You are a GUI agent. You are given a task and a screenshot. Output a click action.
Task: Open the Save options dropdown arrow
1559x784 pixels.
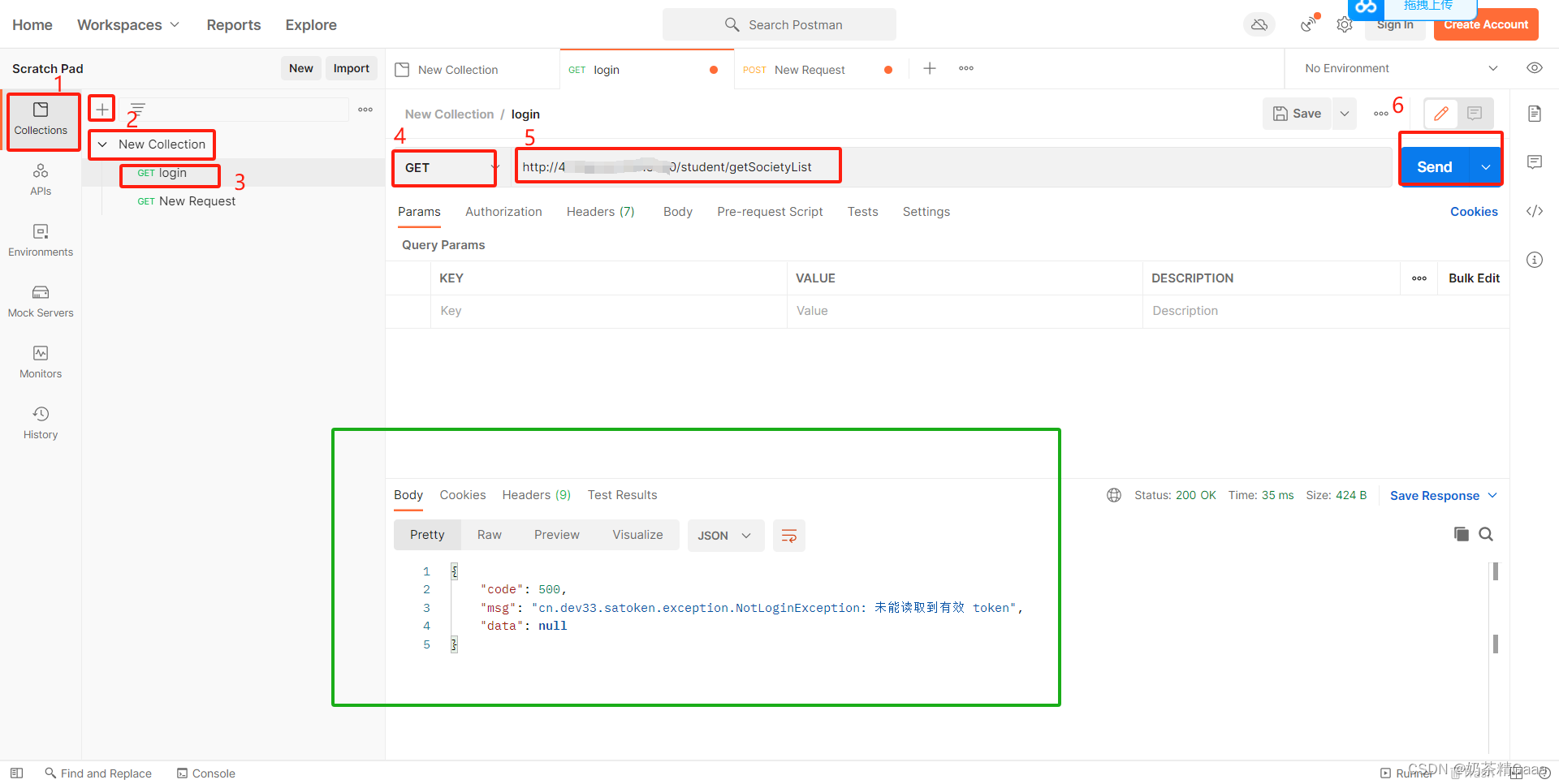pos(1345,114)
